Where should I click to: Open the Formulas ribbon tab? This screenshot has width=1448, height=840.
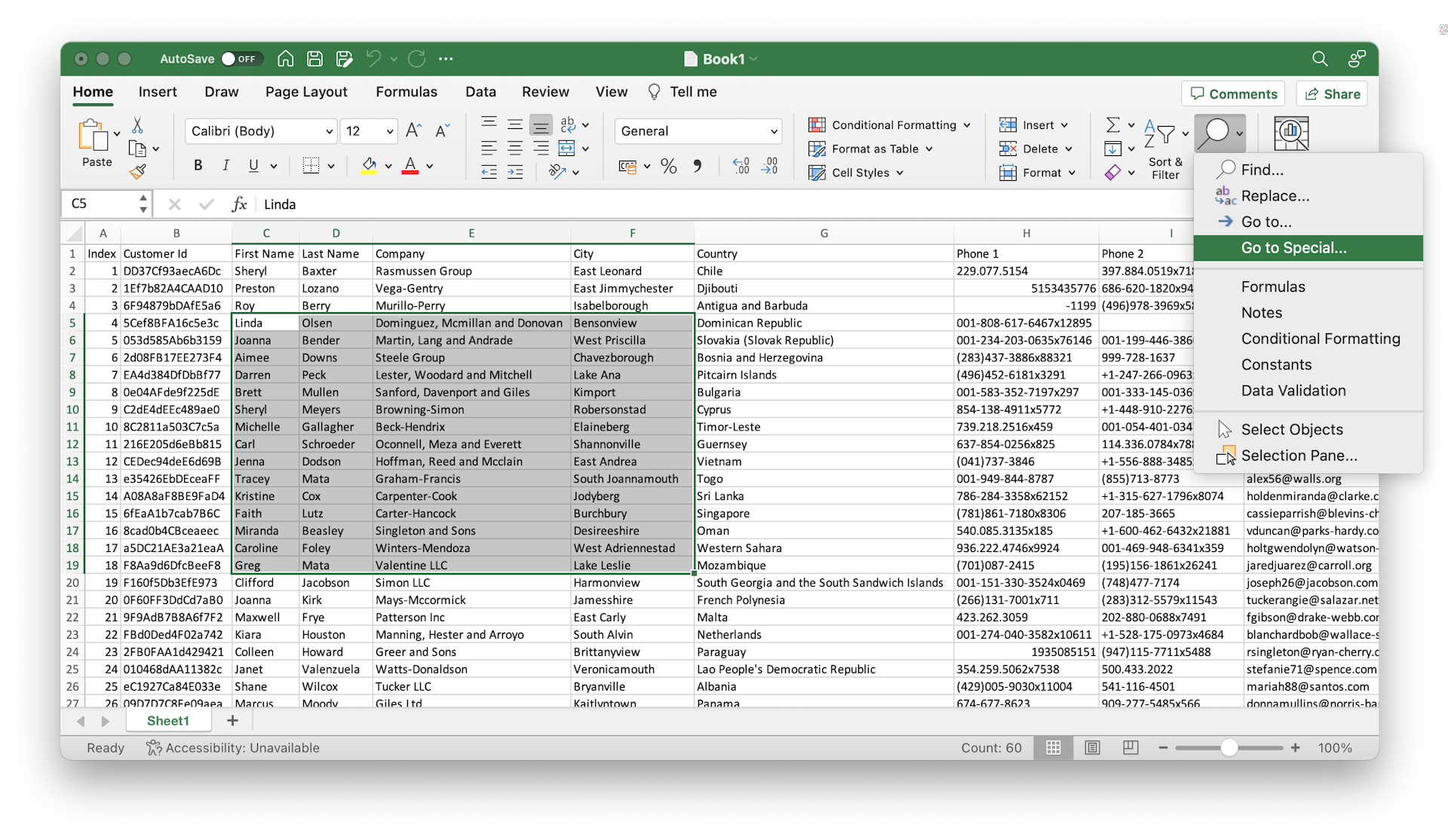[x=406, y=92]
